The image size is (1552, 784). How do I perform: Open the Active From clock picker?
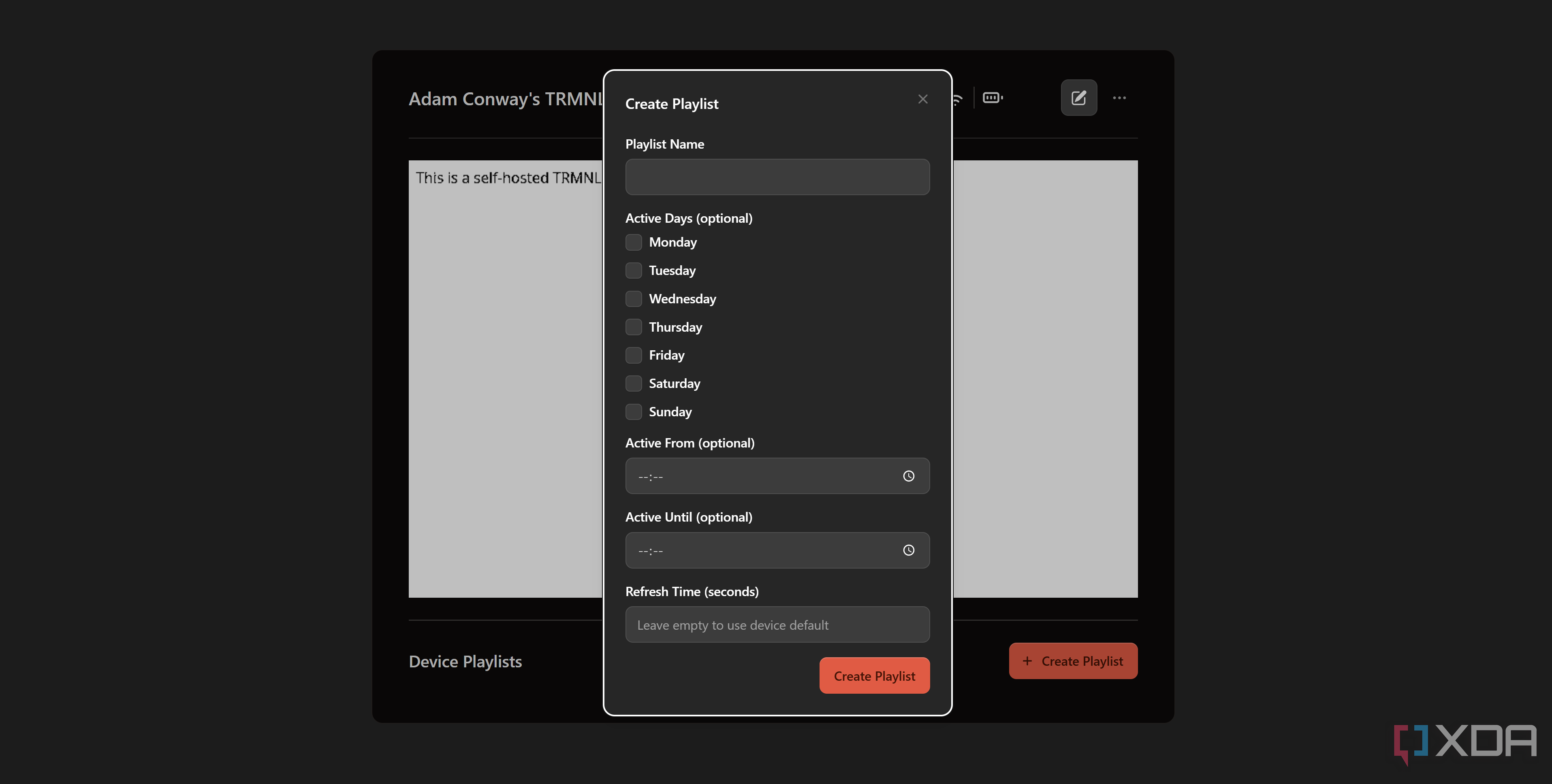pyautogui.click(x=909, y=476)
